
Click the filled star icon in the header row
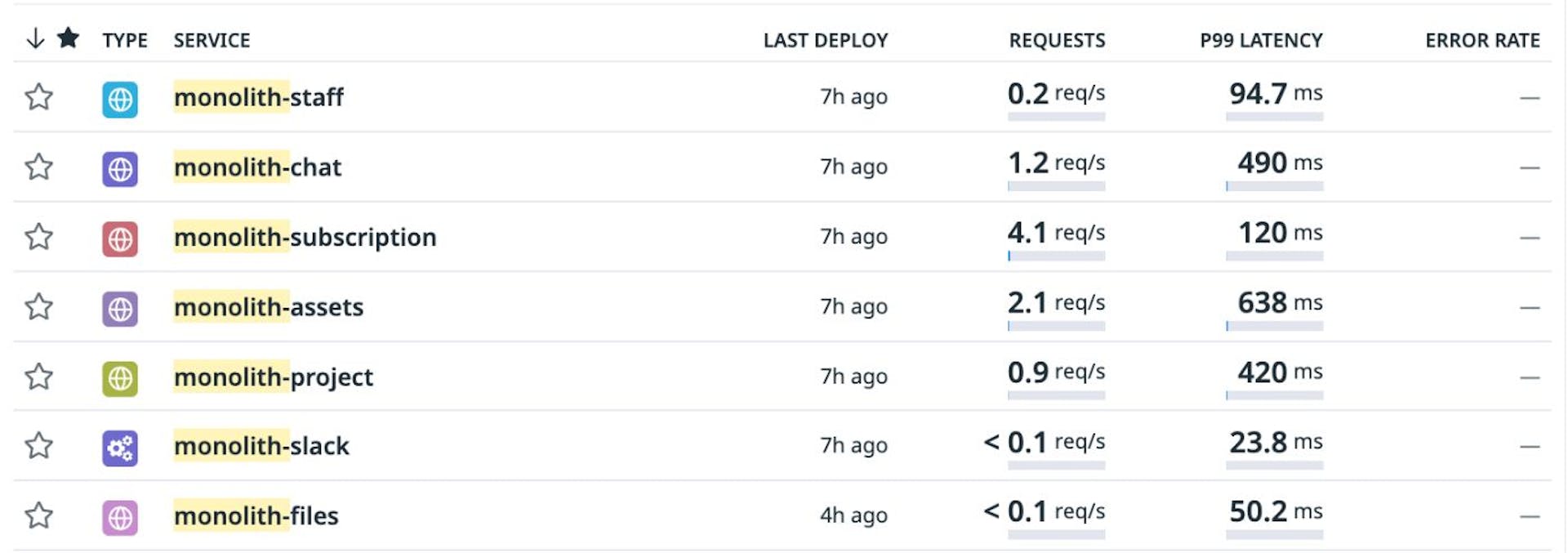tap(69, 38)
